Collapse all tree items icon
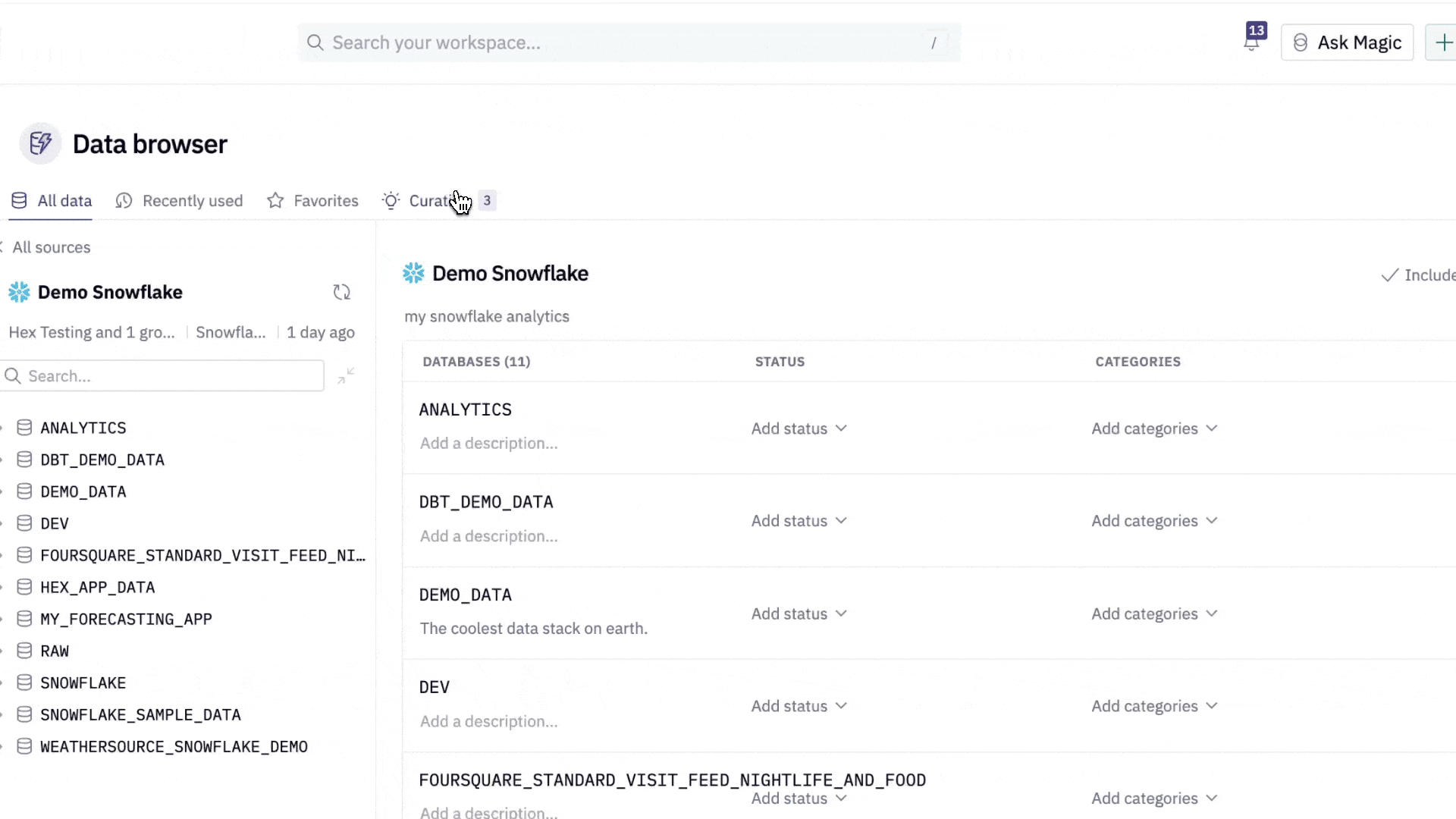 (x=346, y=376)
